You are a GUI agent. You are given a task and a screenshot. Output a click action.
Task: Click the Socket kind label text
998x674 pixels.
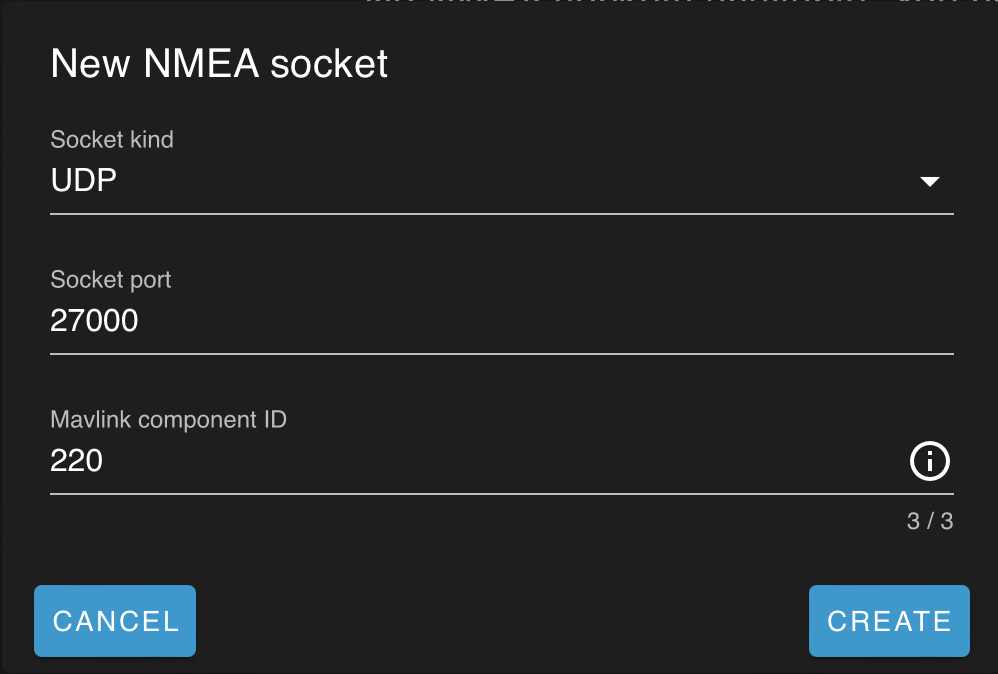click(112, 140)
